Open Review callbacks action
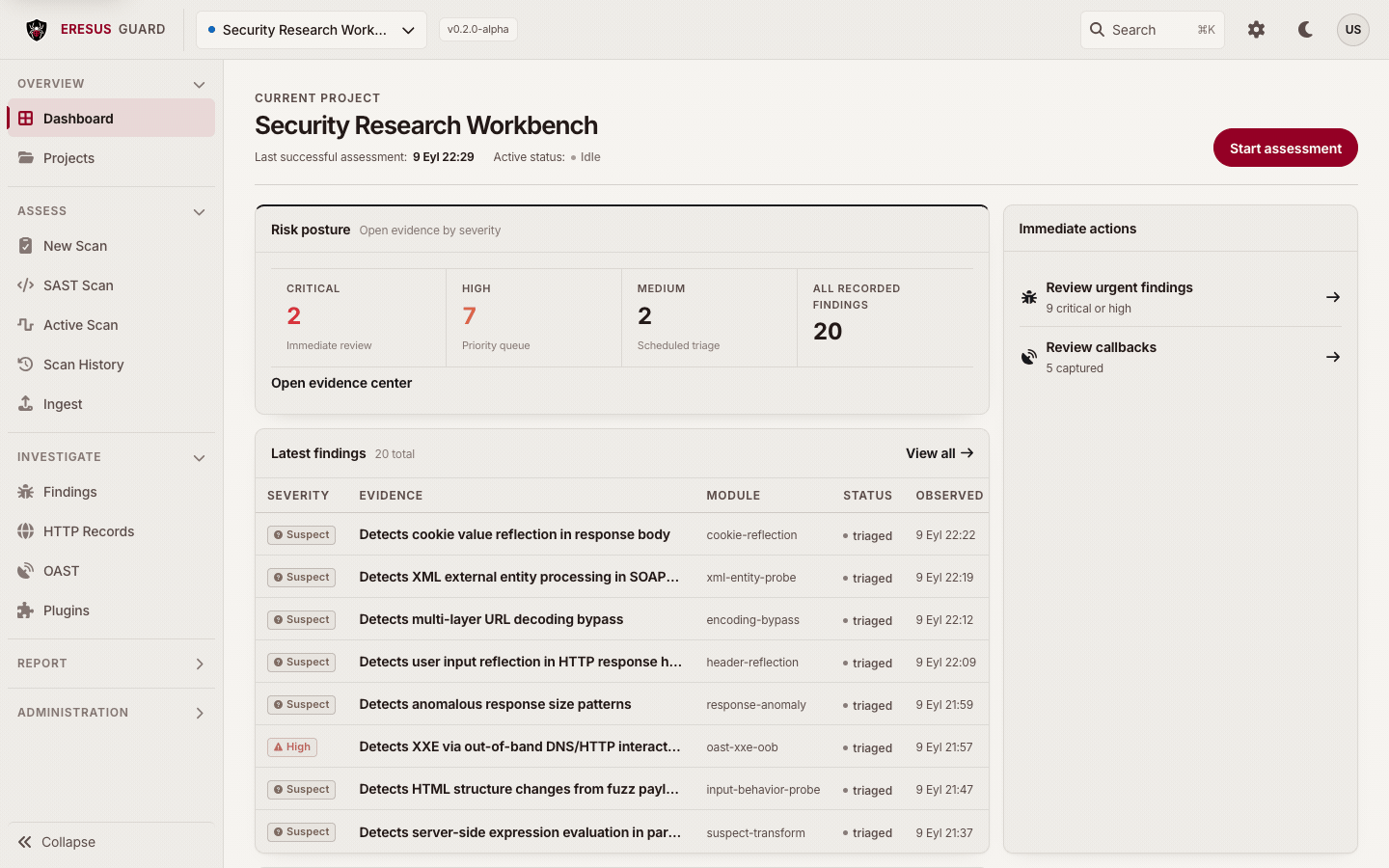The image size is (1389, 868). [x=1181, y=357]
